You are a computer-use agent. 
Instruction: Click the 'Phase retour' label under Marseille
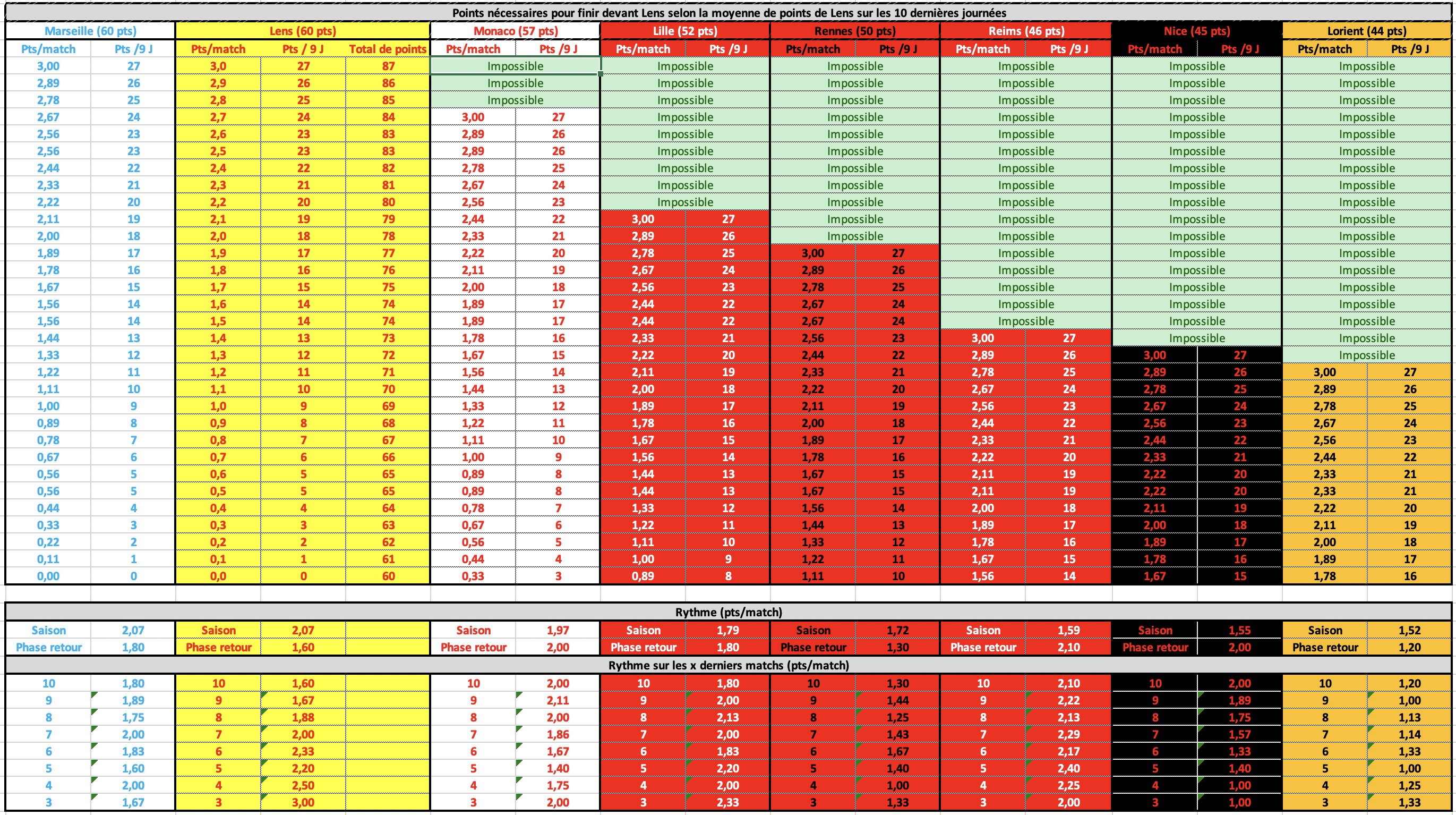click(49, 647)
